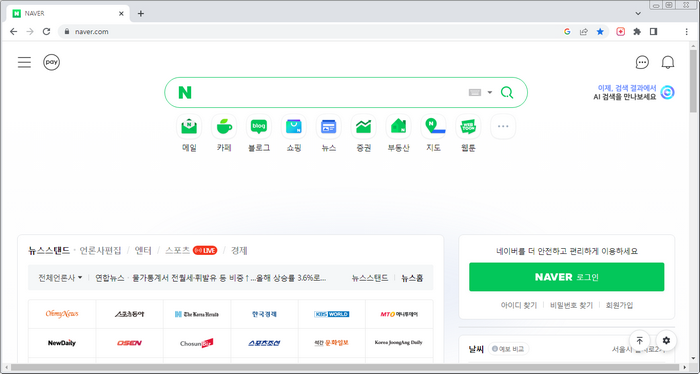Open the 뉴스스탠드 link in news bar

click(x=370, y=278)
